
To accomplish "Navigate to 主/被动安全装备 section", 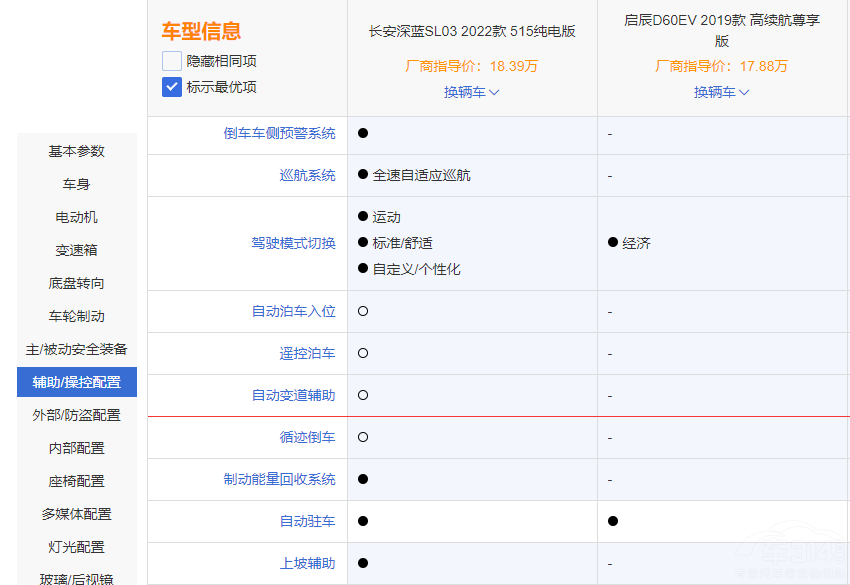I will tap(77, 349).
